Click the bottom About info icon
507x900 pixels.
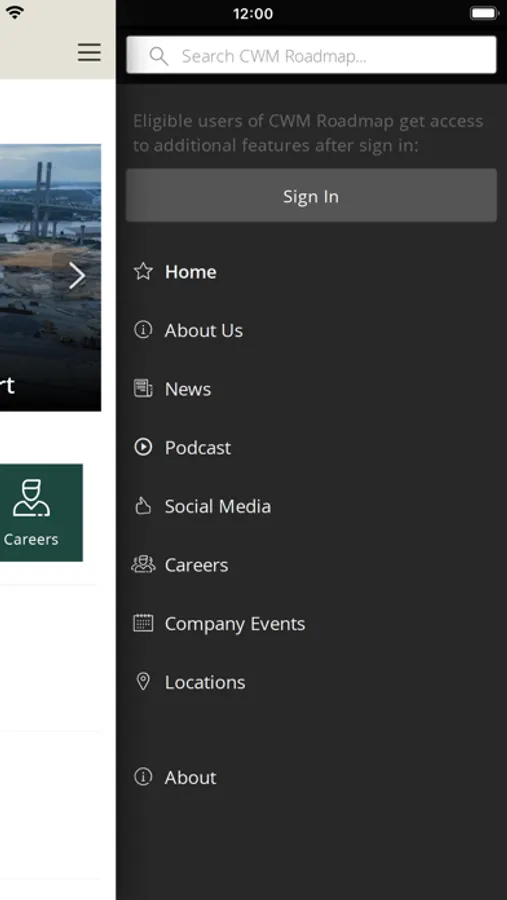click(143, 777)
